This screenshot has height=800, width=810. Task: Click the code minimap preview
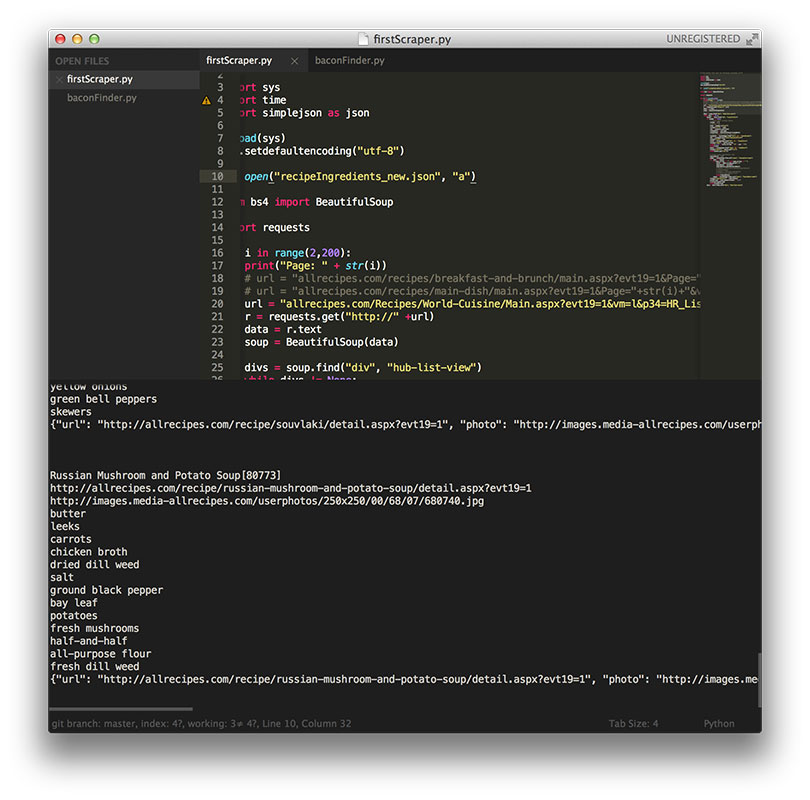coord(730,129)
